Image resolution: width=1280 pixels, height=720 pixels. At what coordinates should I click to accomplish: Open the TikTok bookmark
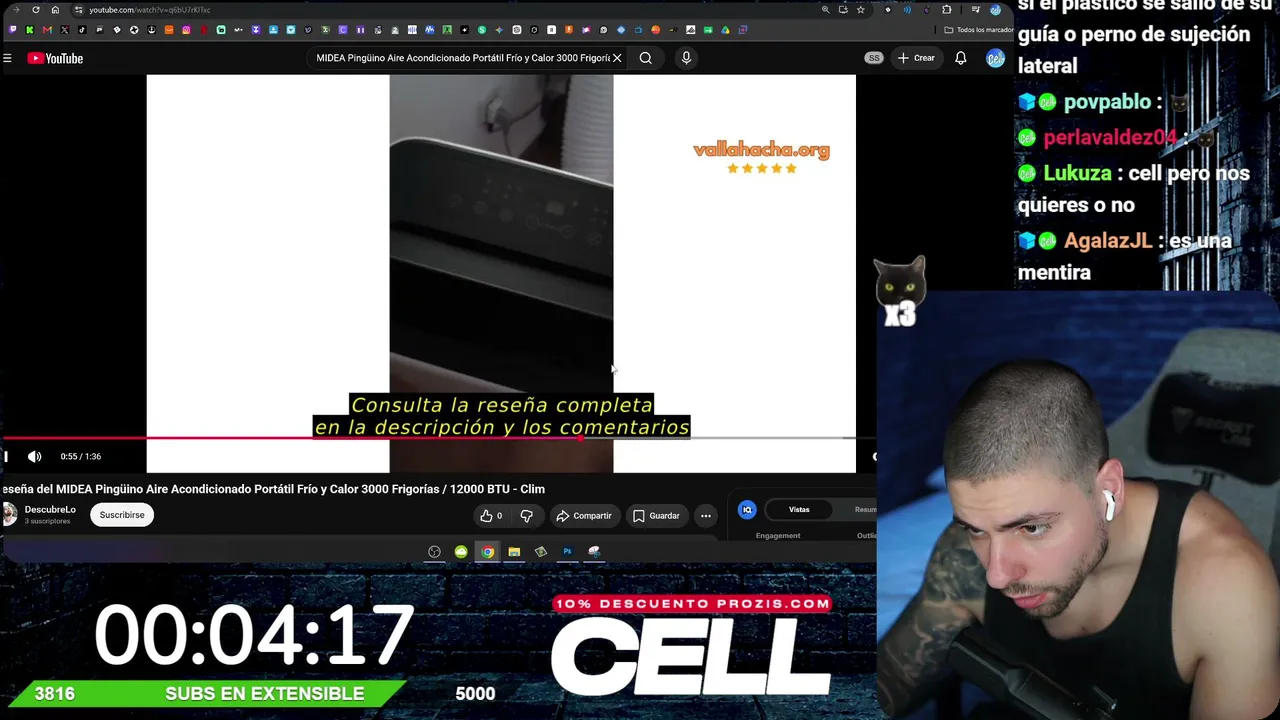[x=82, y=30]
